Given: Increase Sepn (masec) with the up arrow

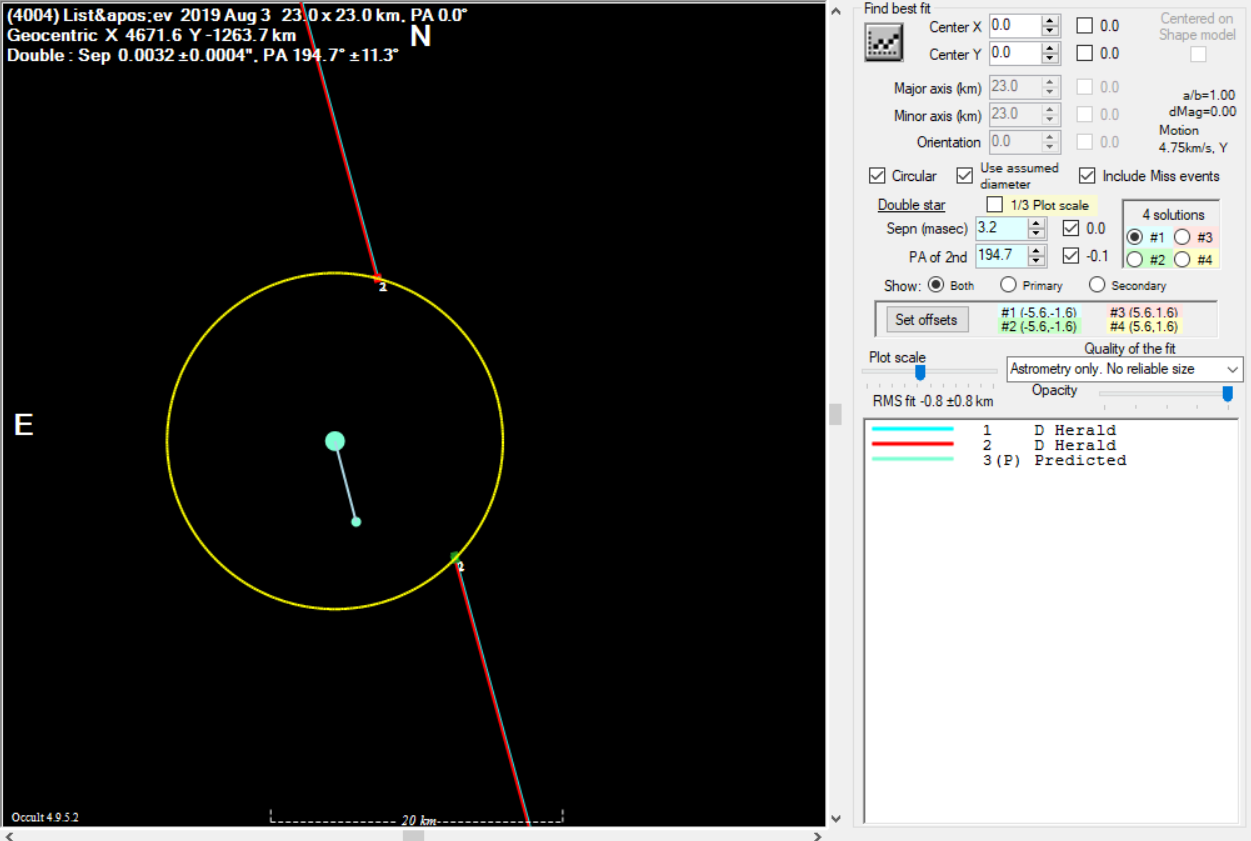Looking at the screenshot, I should coord(1037,223).
